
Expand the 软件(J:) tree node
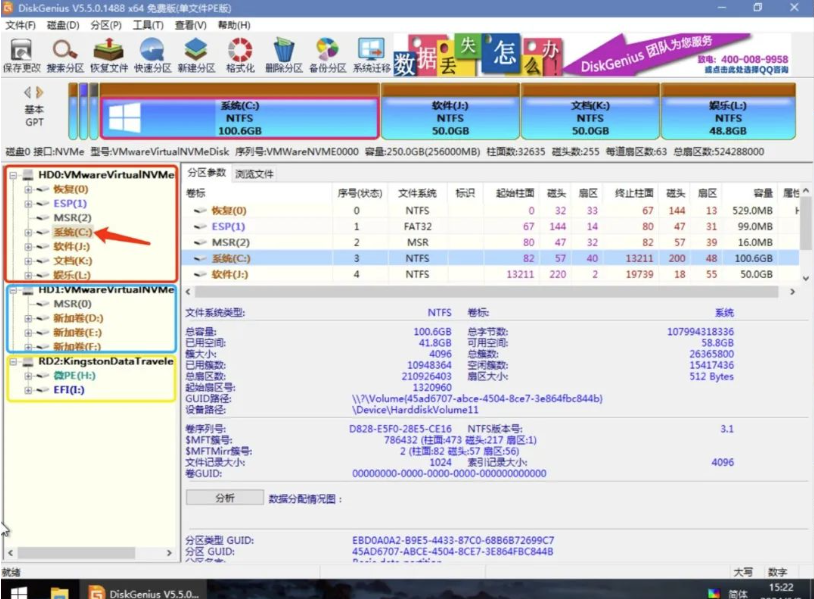click(x=28, y=247)
